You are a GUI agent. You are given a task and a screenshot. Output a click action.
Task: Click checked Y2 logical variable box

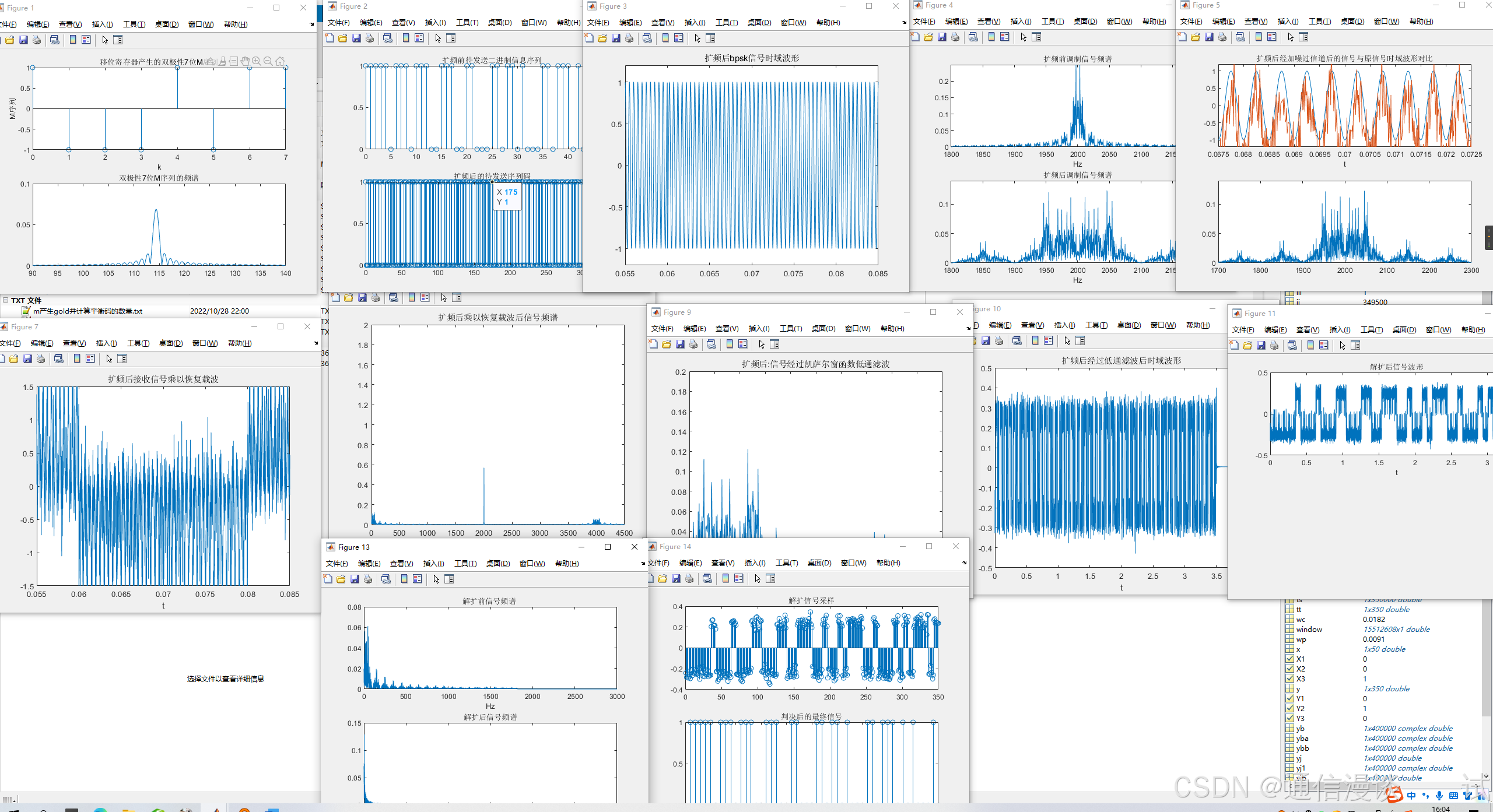1289,708
